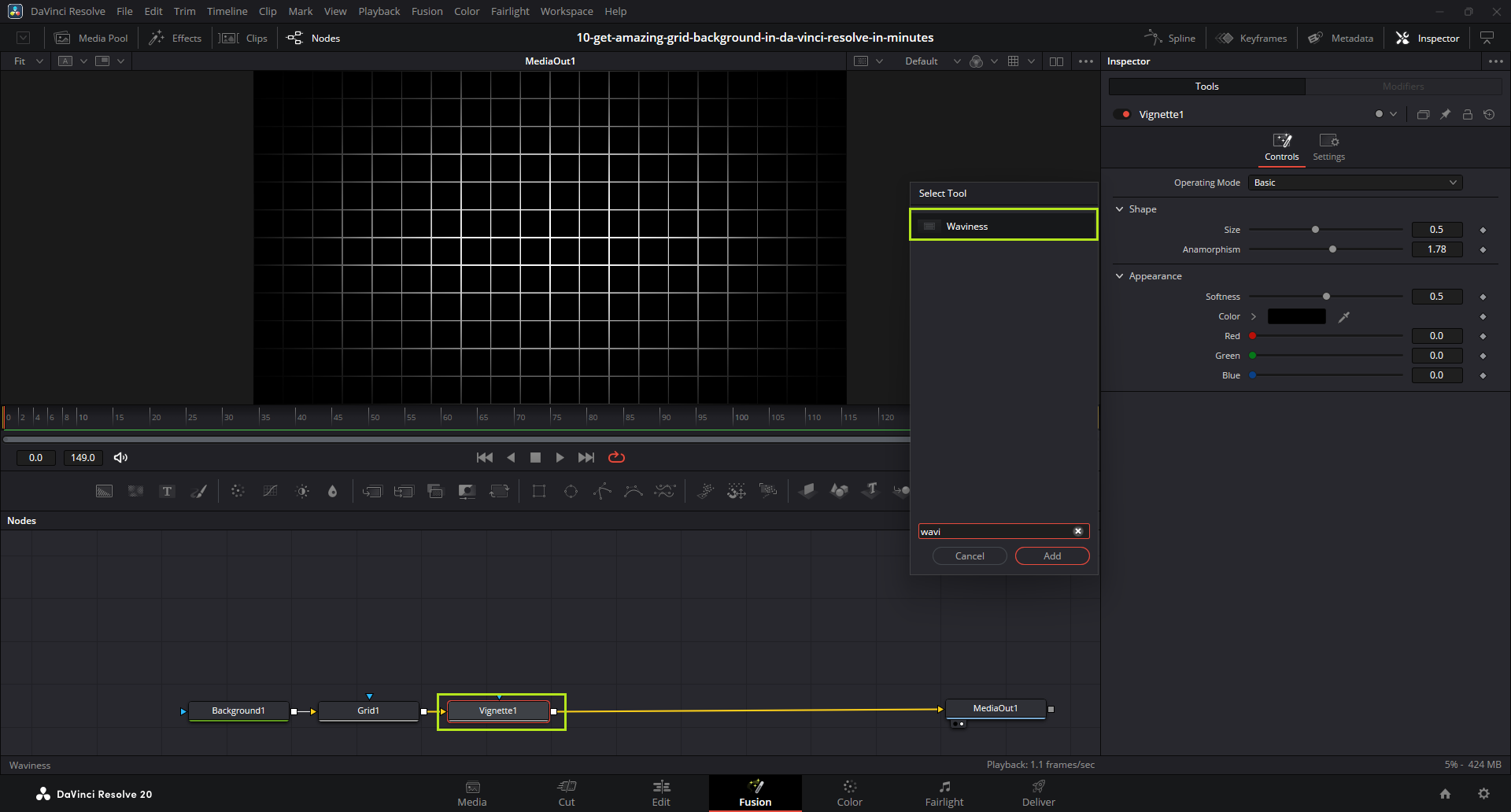Screen dimensions: 1511x812
Task: Lock the Vignette1 inspector controls
Action: point(1468,115)
